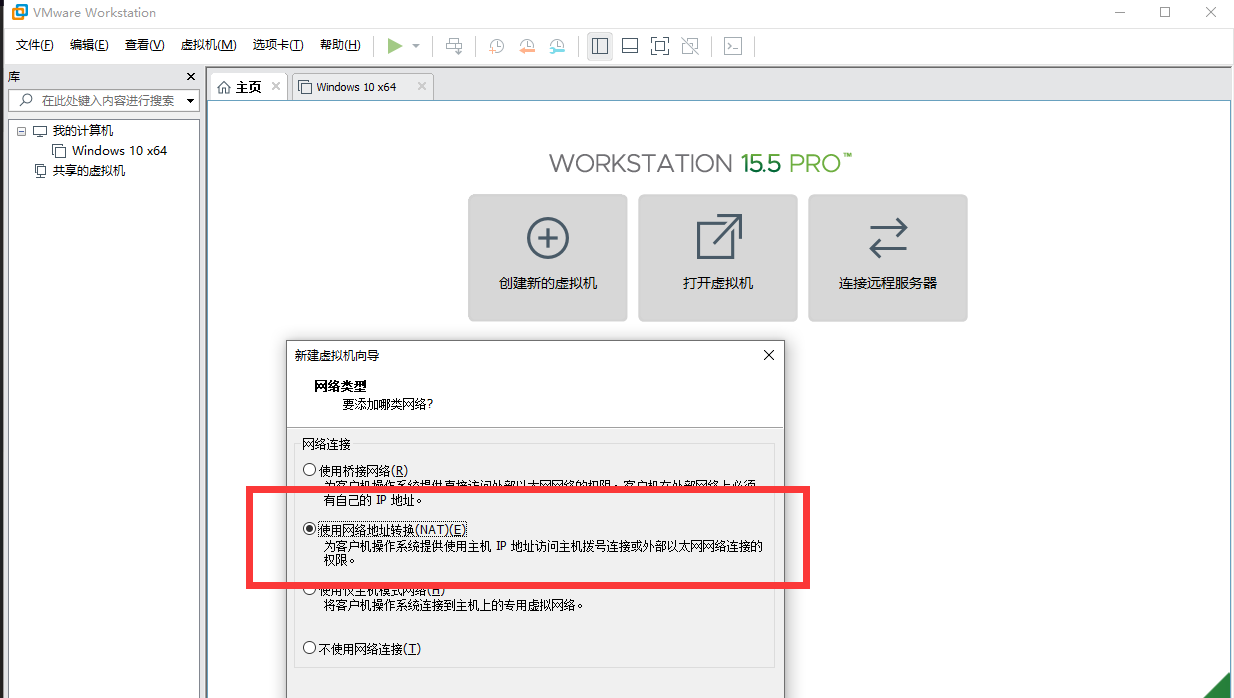Enter full screen mode icon

(660, 46)
